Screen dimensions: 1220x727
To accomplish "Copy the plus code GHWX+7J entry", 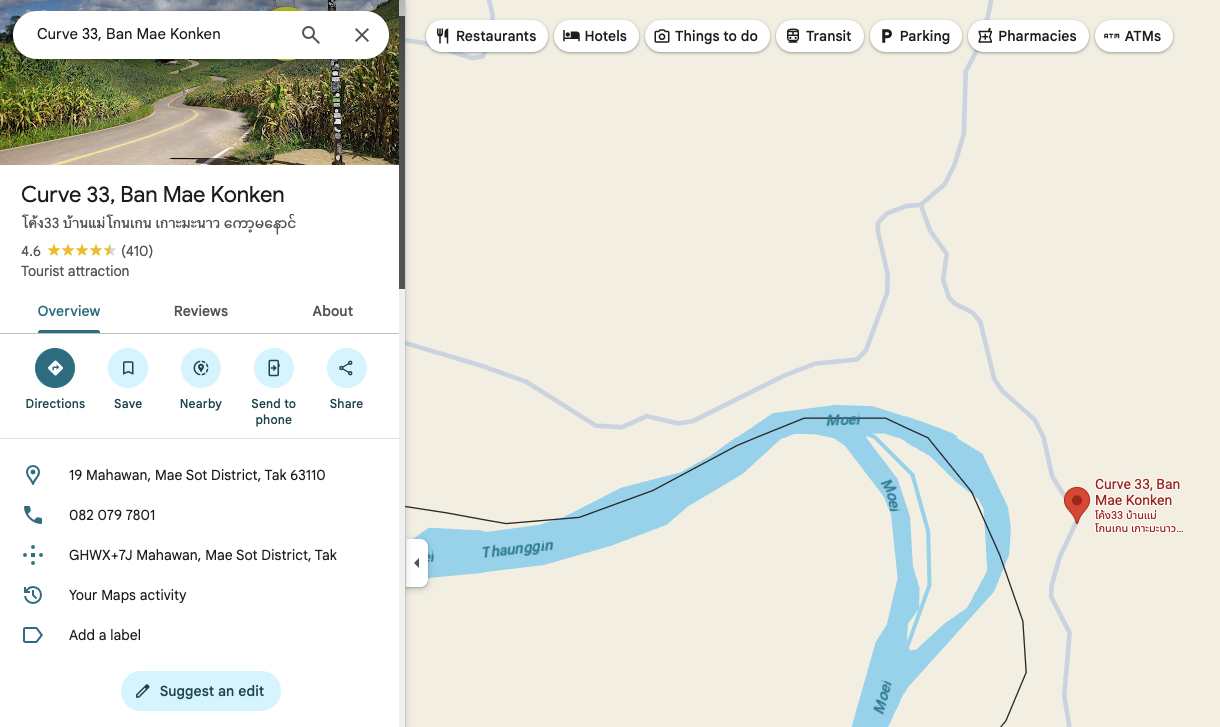I will point(200,555).
